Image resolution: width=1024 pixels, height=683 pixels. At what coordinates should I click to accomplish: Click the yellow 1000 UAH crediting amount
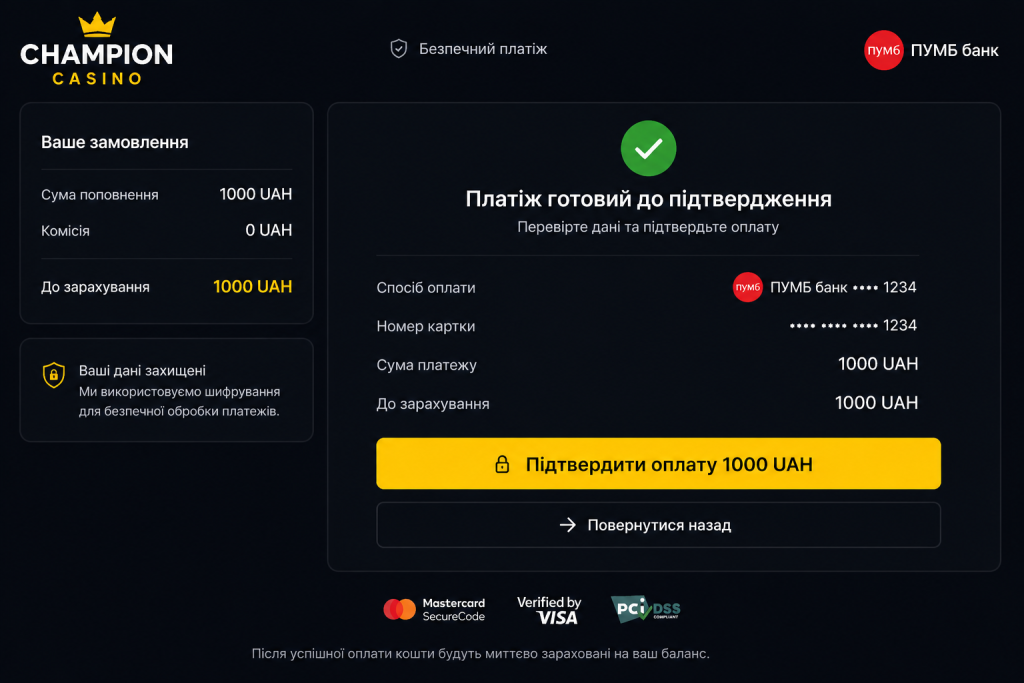tap(252, 287)
